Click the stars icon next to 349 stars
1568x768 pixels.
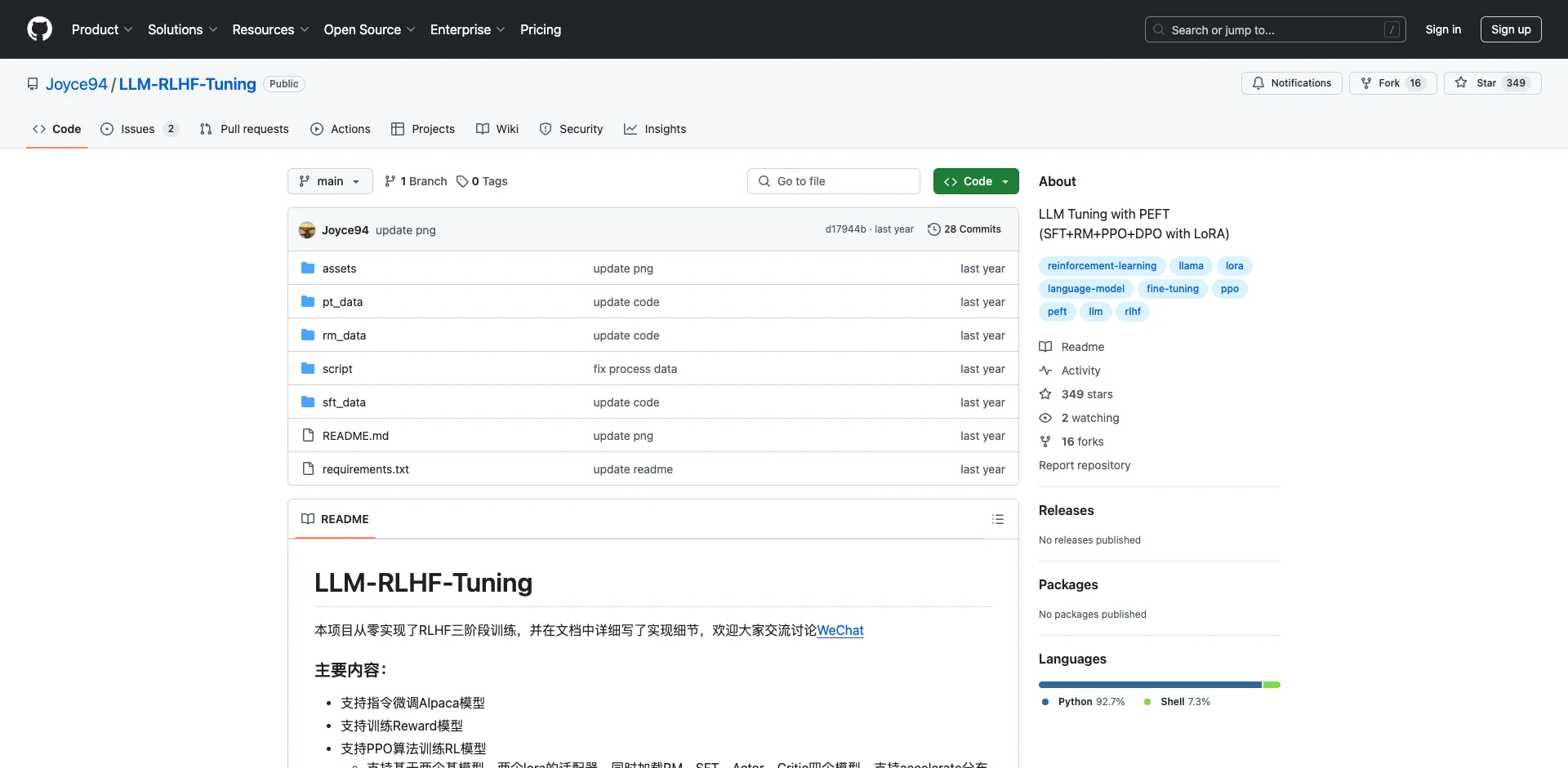(1045, 394)
